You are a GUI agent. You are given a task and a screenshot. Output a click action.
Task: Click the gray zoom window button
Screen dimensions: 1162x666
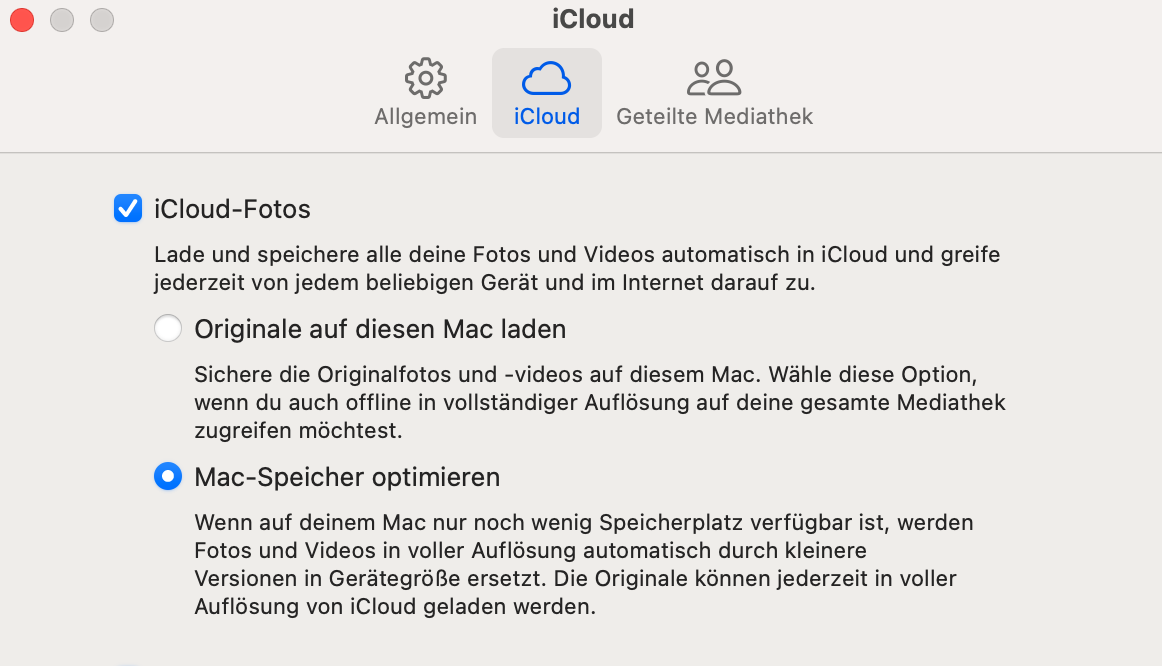pos(102,19)
